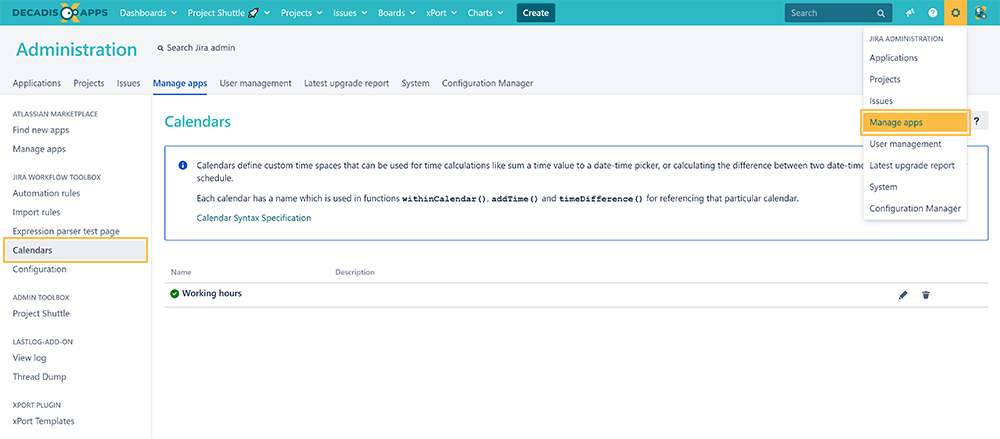
Task: Open Thread Dump in the sidebar
Action: click(x=40, y=377)
